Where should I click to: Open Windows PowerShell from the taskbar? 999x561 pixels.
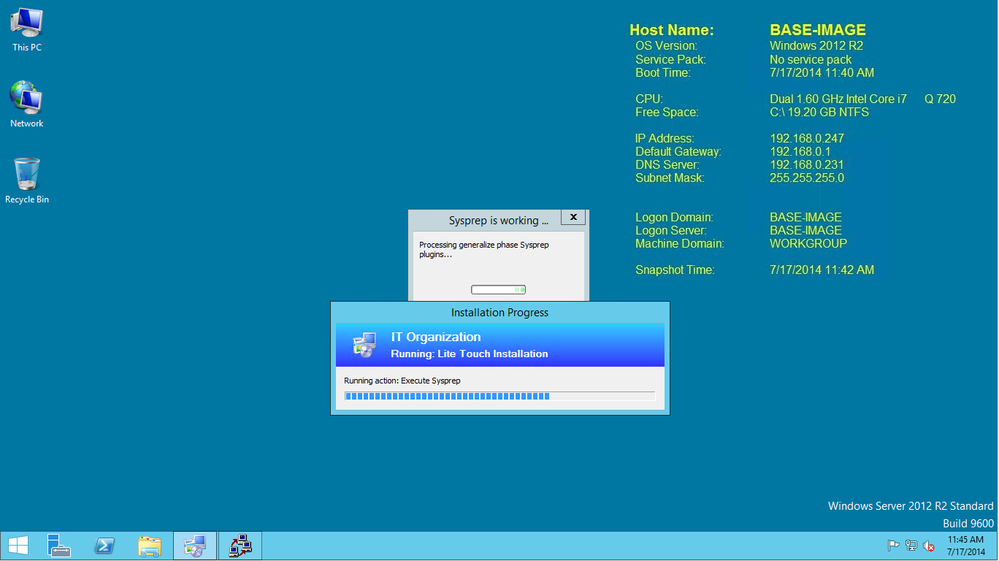pyautogui.click(x=104, y=546)
